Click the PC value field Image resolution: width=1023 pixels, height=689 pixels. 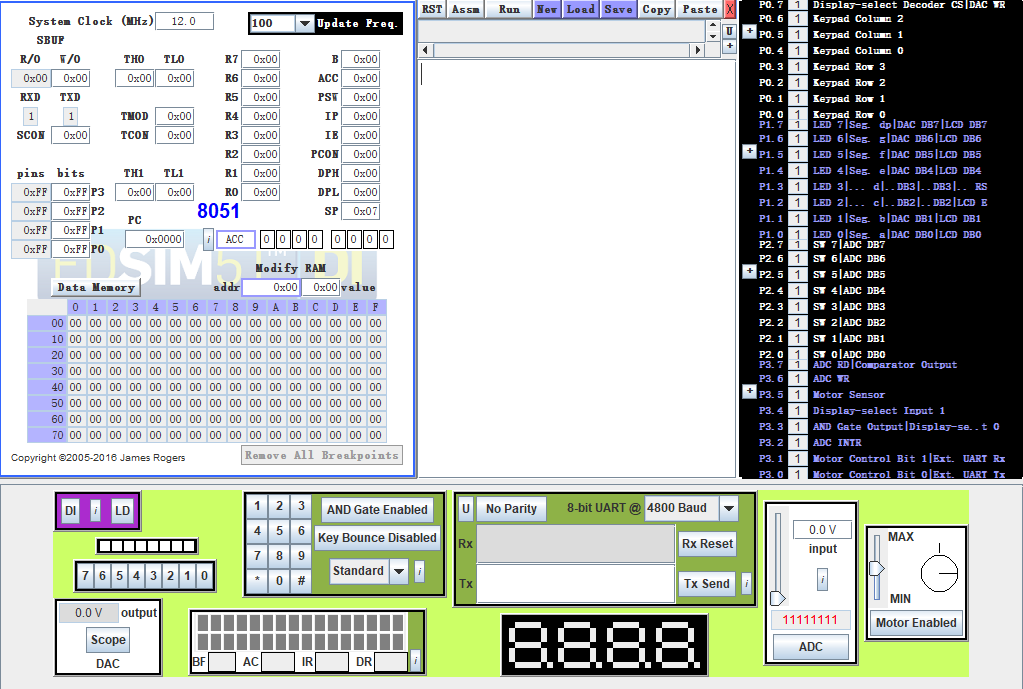click(155, 239)
